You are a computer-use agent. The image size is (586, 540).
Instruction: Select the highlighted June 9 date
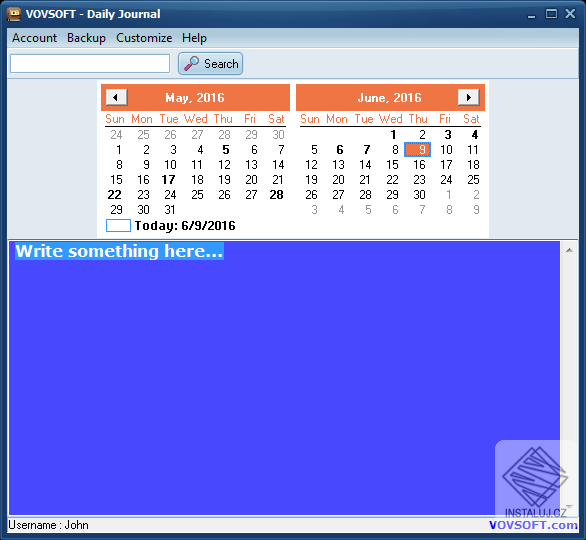(x=417, y=149)
